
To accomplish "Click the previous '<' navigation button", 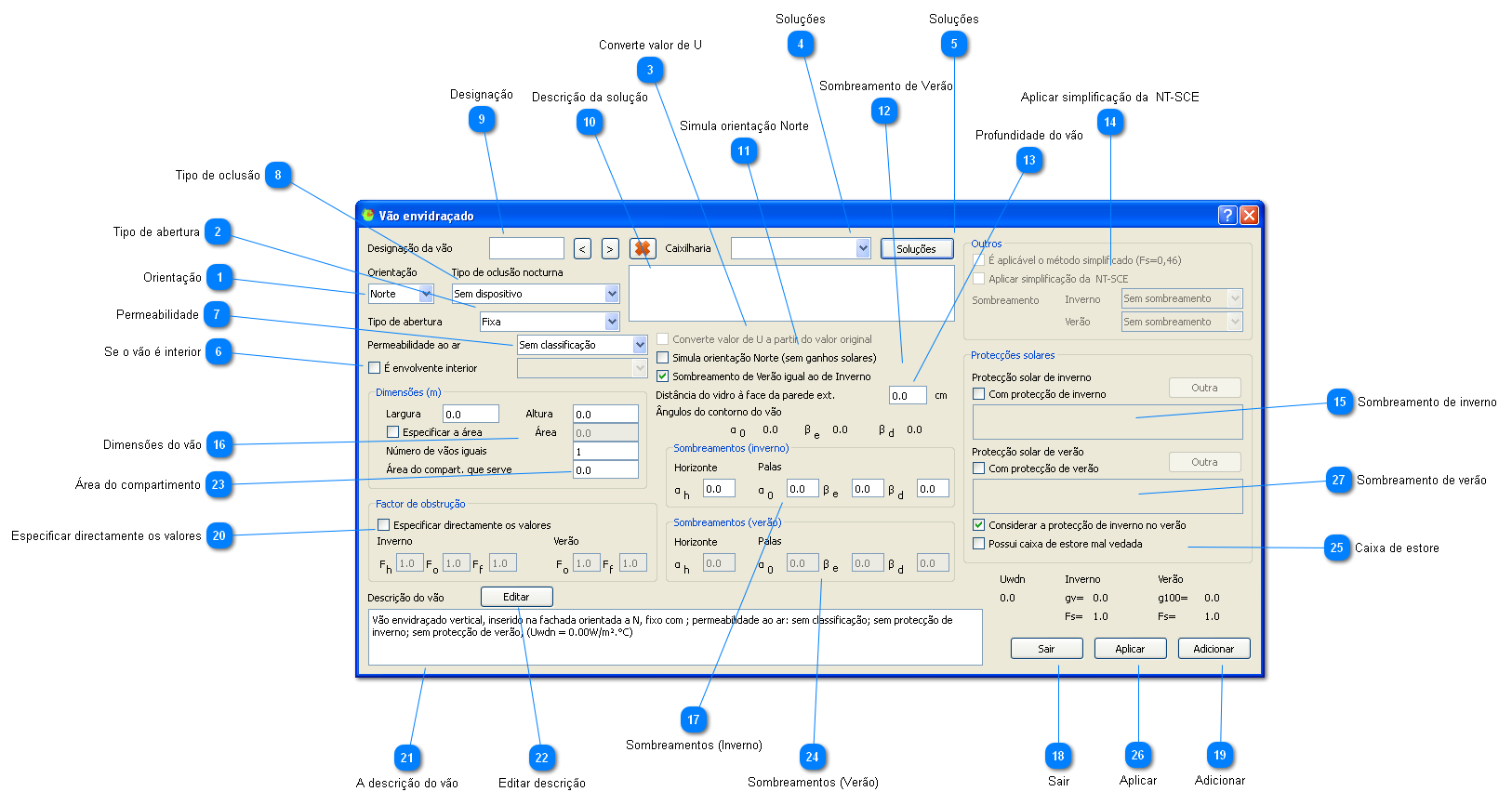I will pyautogui.click(x=582, y=249).
